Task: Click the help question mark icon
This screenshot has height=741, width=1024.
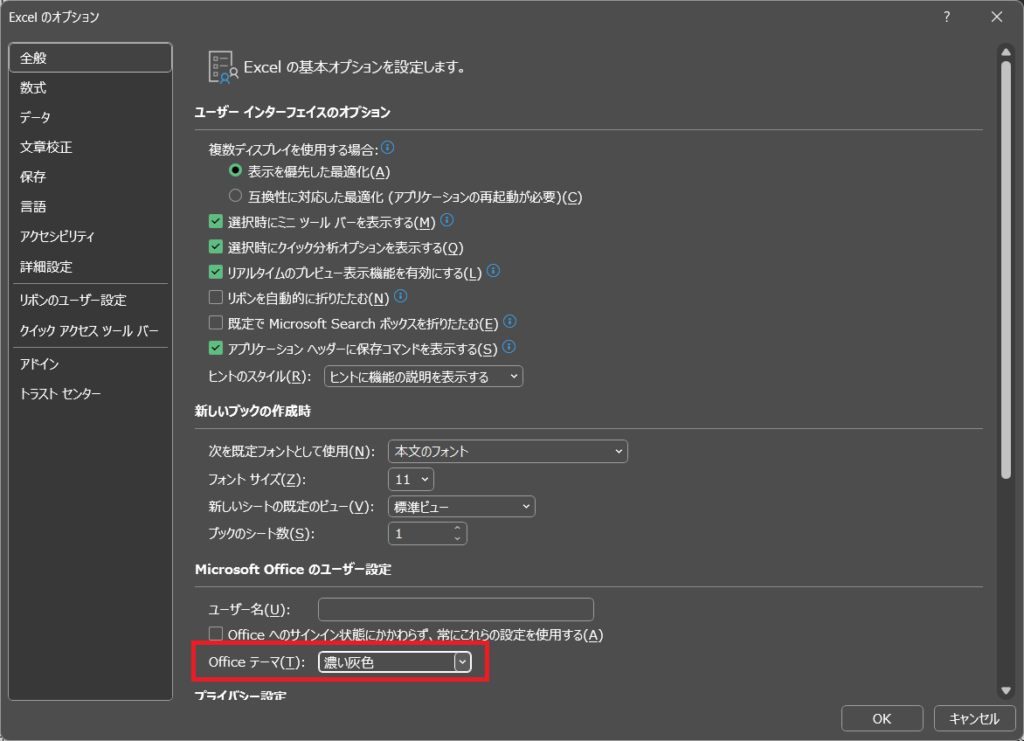Action: click(946, 17)
